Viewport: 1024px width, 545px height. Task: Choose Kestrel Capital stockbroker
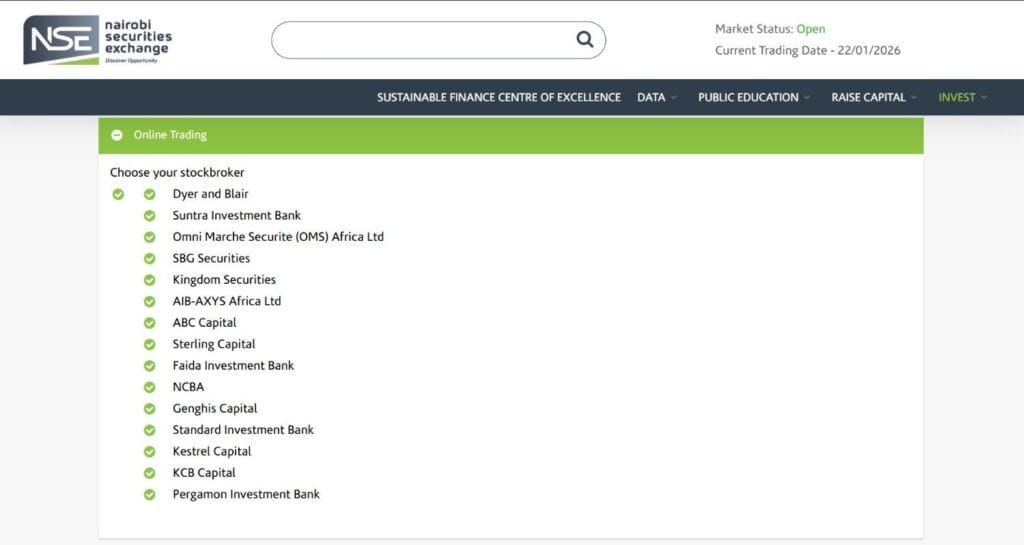[x=212, y=451]
